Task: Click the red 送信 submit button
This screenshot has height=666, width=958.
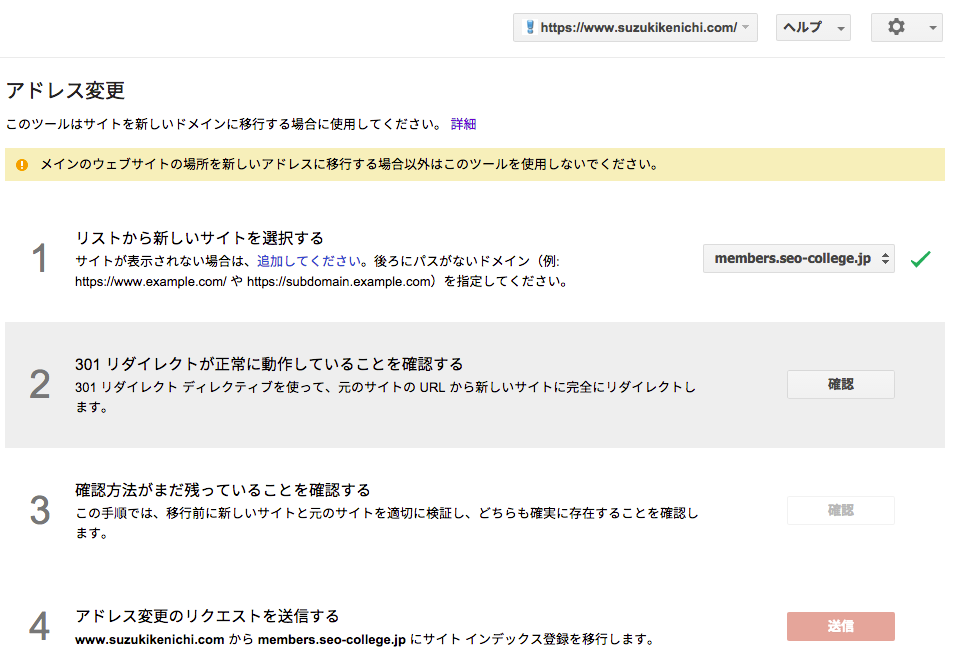Action: click(x=841, y=626)
